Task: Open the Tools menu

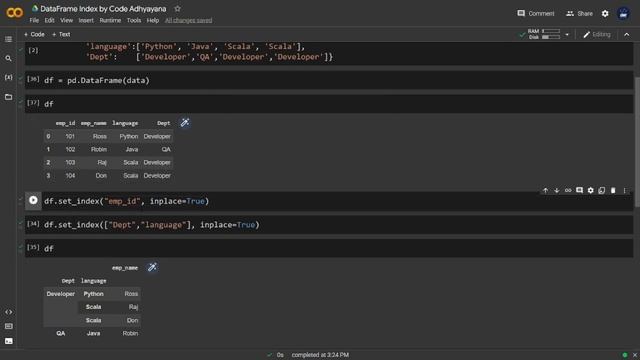Action: [x=134, y=20]
